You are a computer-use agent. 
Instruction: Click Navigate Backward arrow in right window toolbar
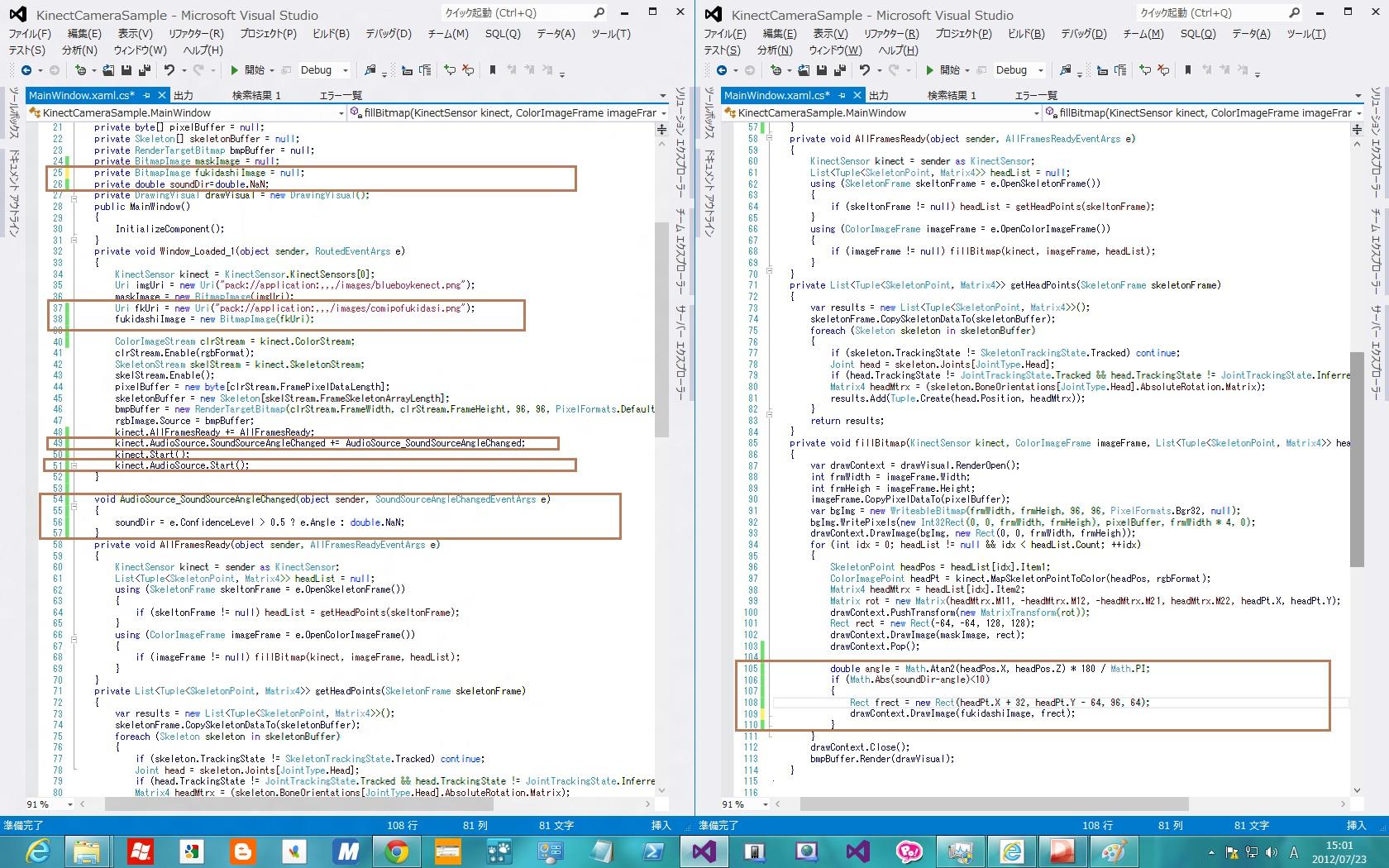click(x=722, y=70)
